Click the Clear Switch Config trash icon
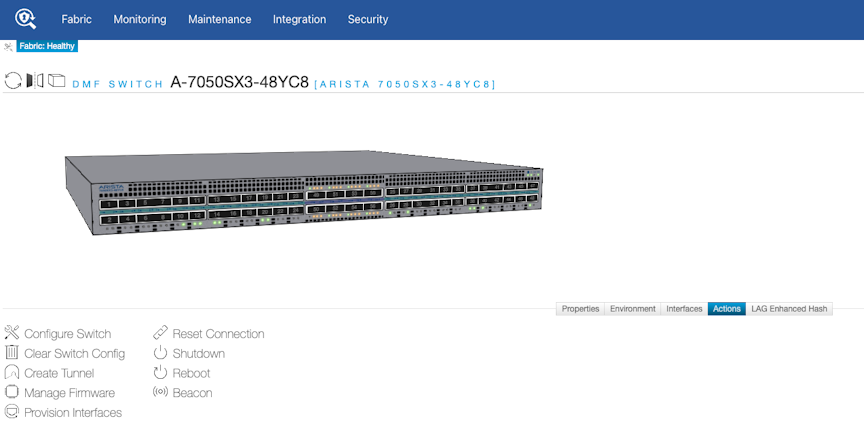This screenshot has width=864, height=444. [12, 353]
